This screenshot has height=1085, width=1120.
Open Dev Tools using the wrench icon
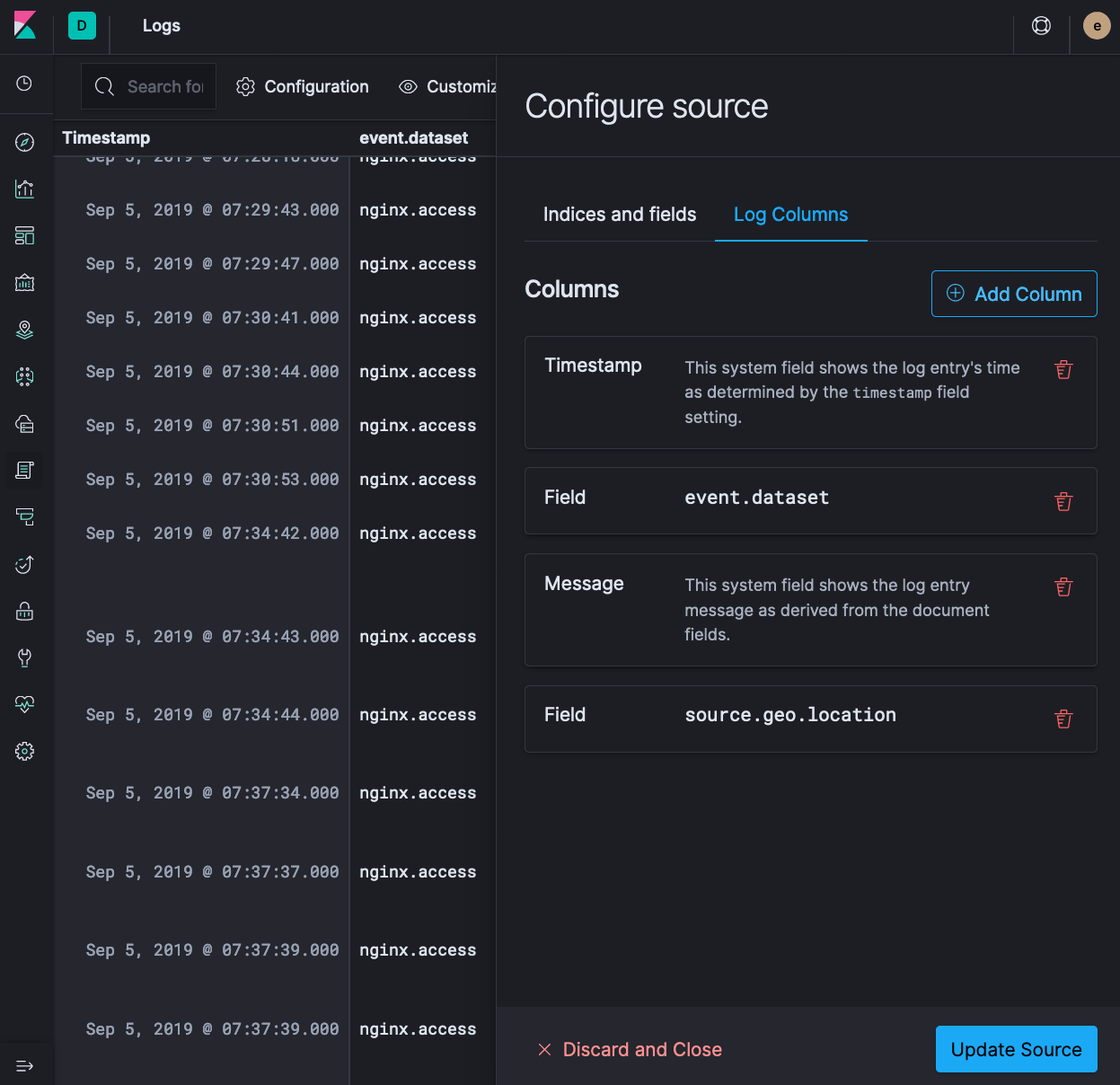click(x=24, y=657)
